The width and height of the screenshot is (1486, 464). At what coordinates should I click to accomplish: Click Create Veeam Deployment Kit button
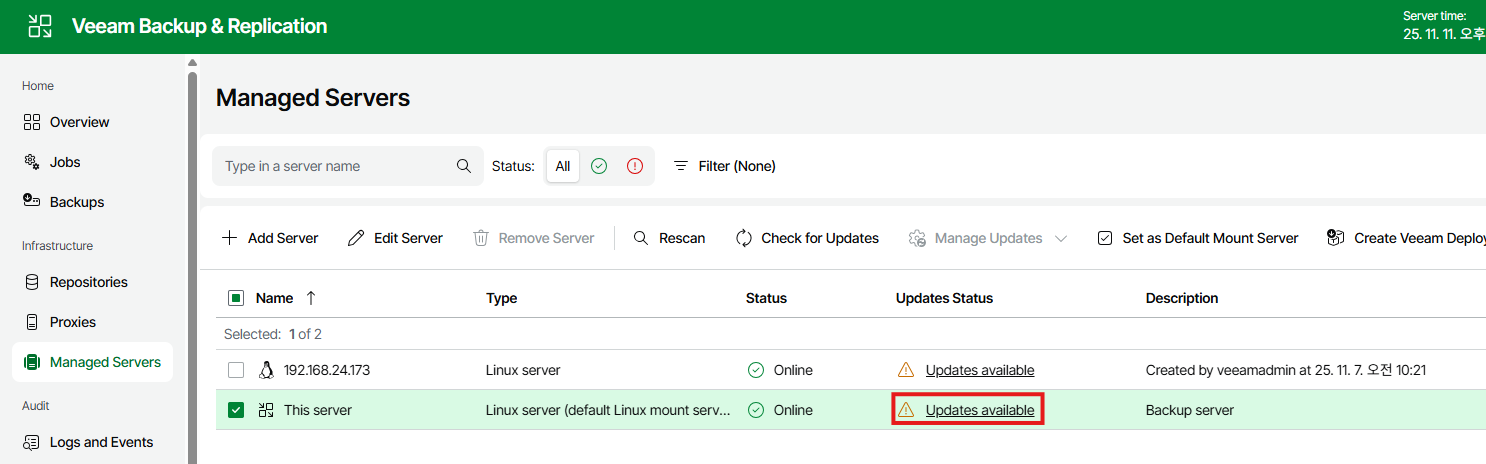[x=1406, y=238]
